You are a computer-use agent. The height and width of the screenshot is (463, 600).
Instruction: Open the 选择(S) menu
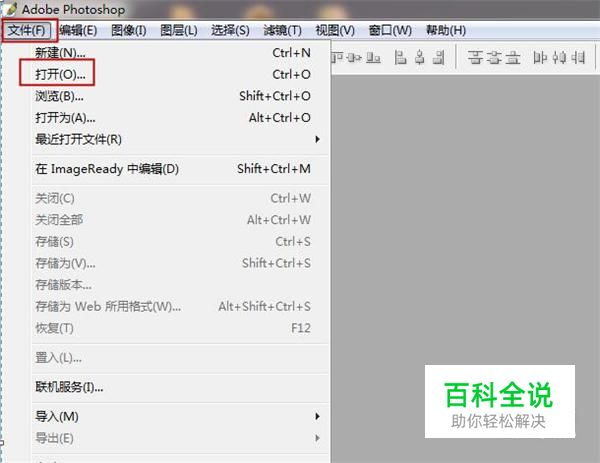point(230,30)
